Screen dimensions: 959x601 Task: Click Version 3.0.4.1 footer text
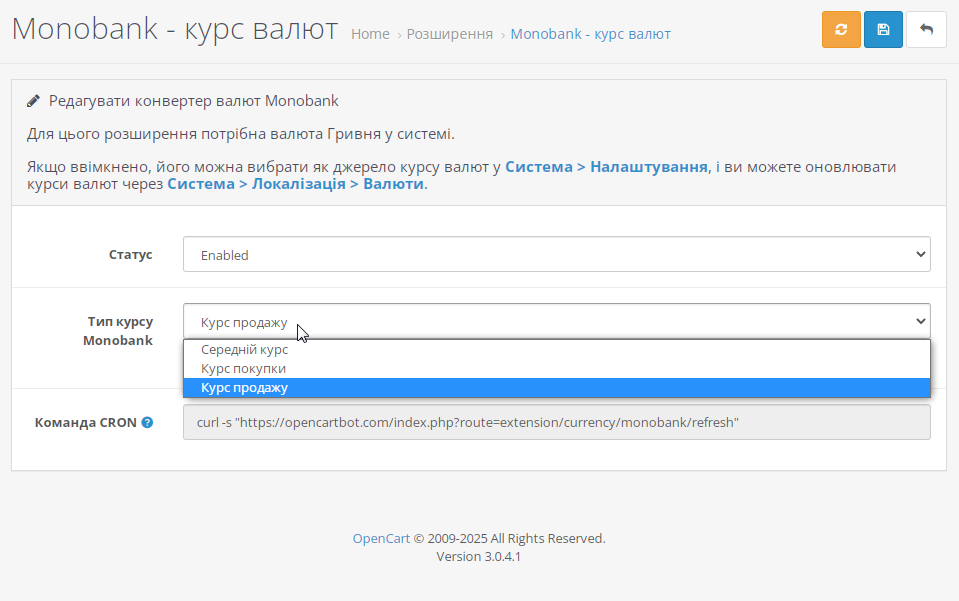(x=478, y=556)
